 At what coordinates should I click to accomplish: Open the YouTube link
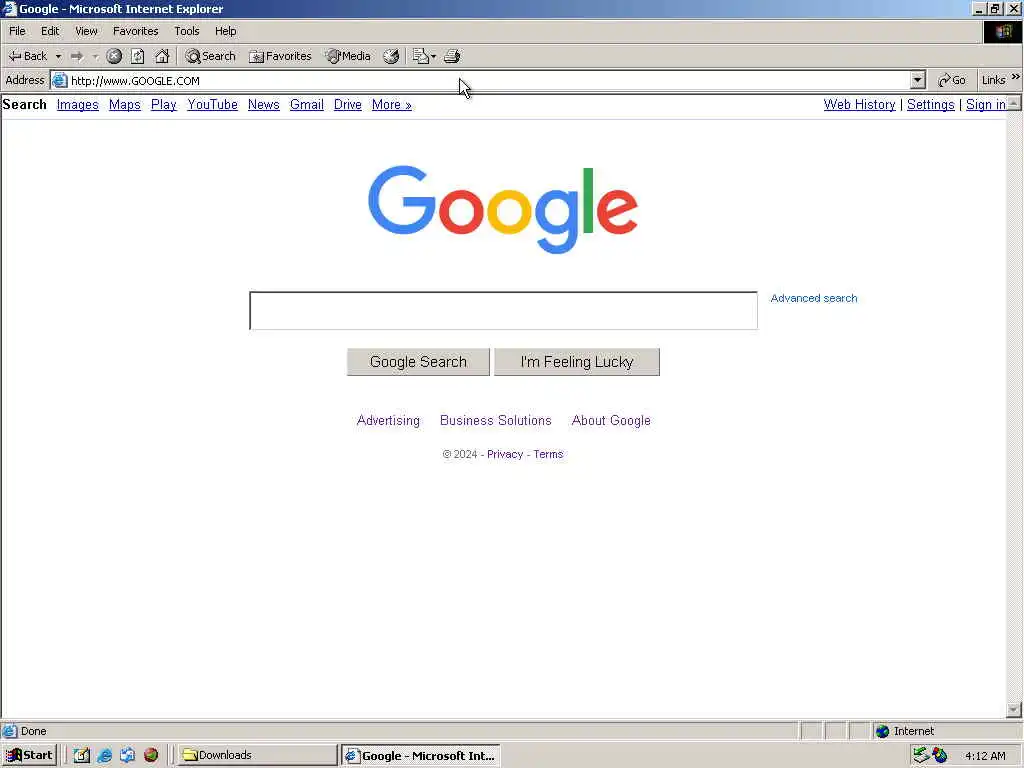pyautogui.click(x=212, y=104)
